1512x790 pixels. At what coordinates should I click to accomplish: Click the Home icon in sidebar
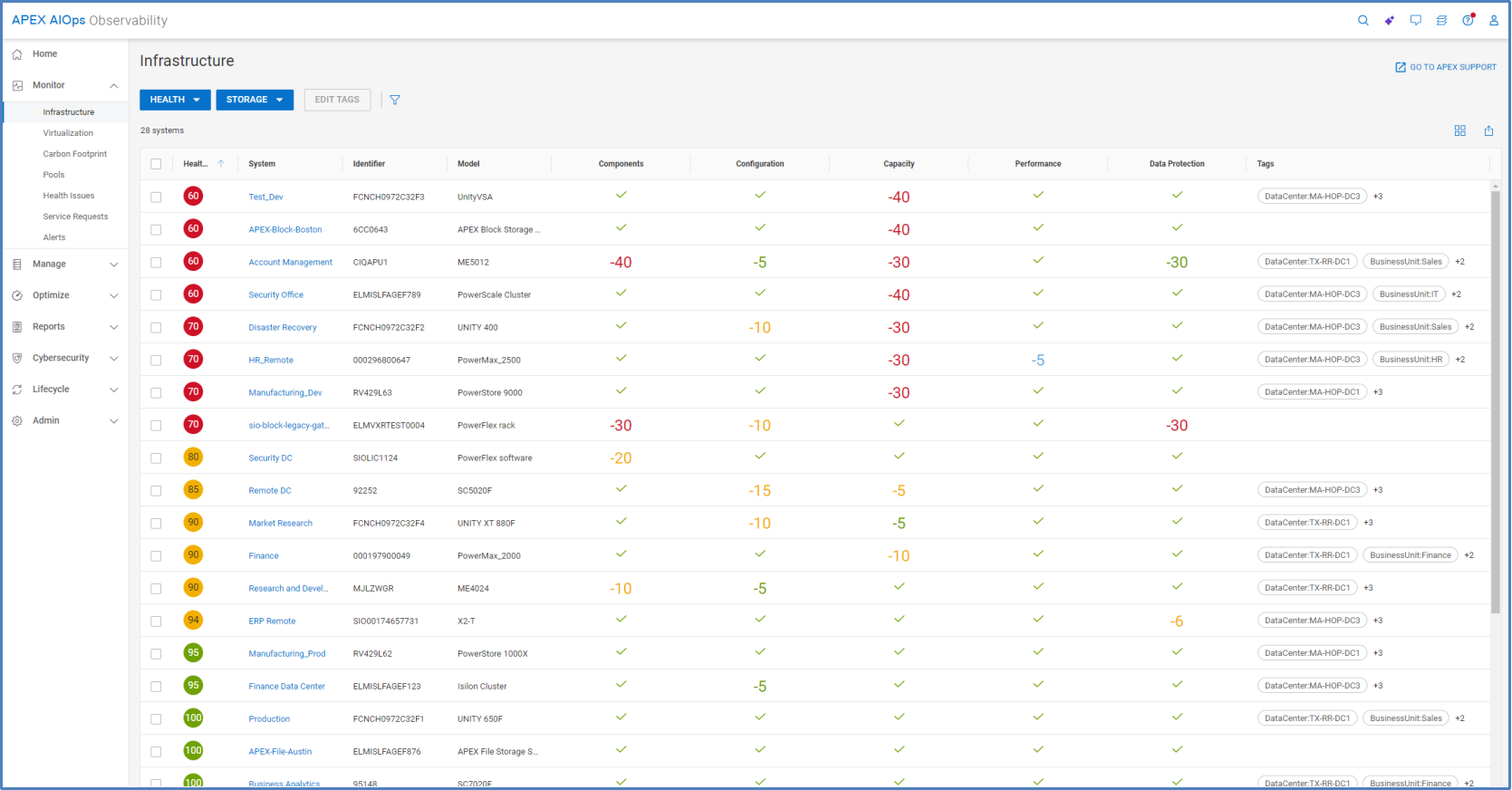point(17,54)
